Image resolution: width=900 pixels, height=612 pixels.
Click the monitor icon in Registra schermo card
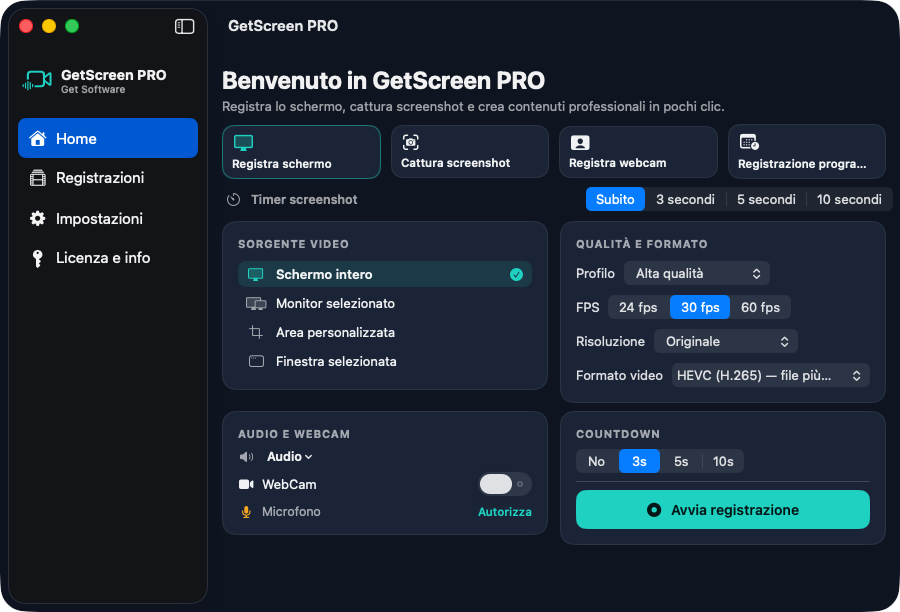tap(243, 142)
